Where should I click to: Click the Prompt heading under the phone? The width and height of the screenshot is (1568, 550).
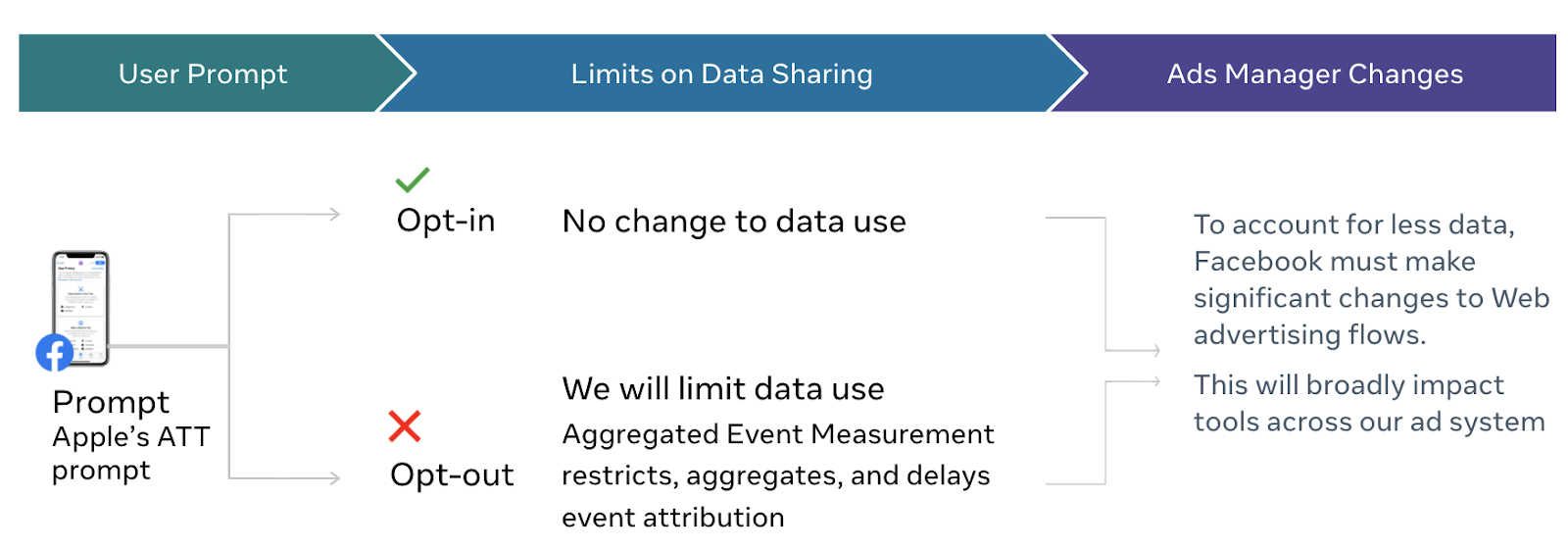[111, 402]
